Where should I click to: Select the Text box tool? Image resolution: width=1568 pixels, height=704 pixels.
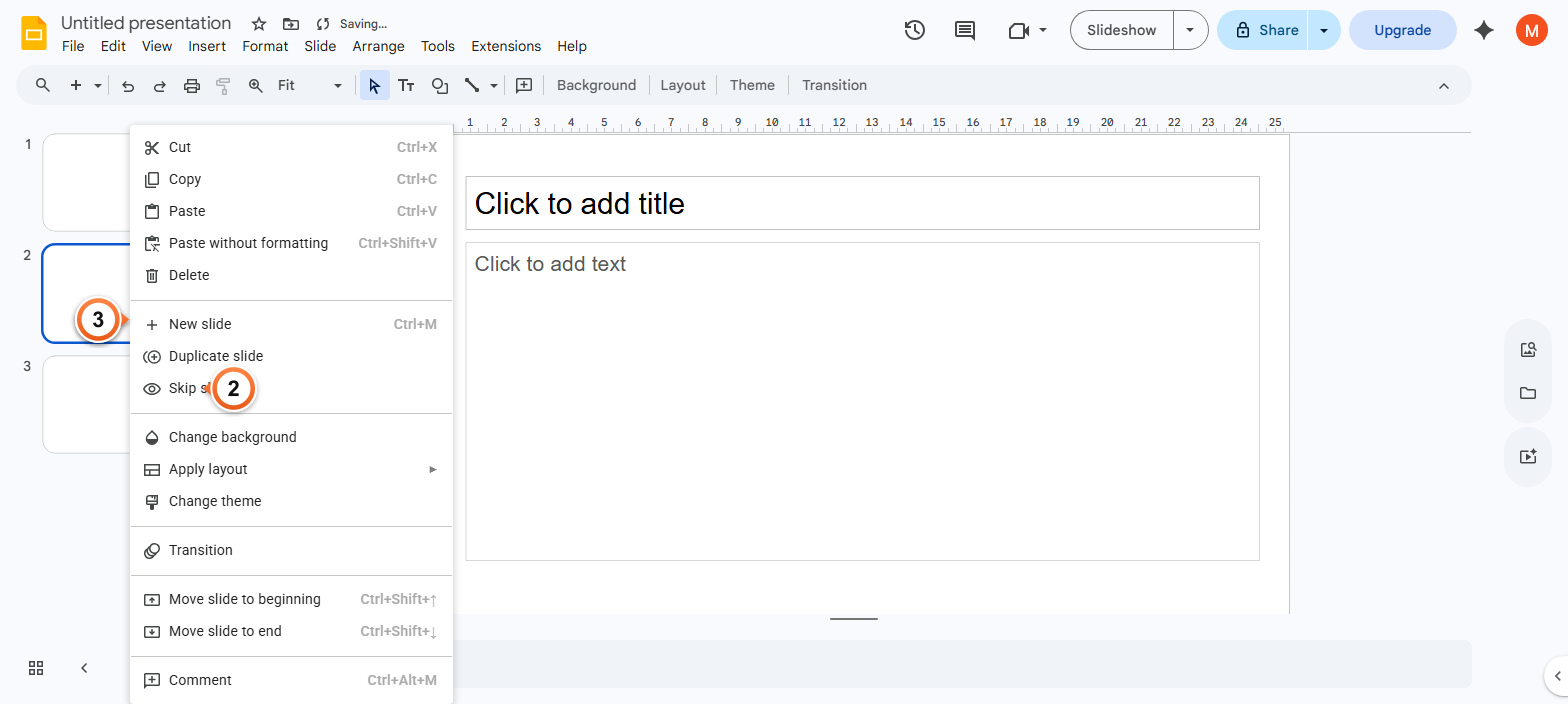pyautogui.click(x=406, y=86)
